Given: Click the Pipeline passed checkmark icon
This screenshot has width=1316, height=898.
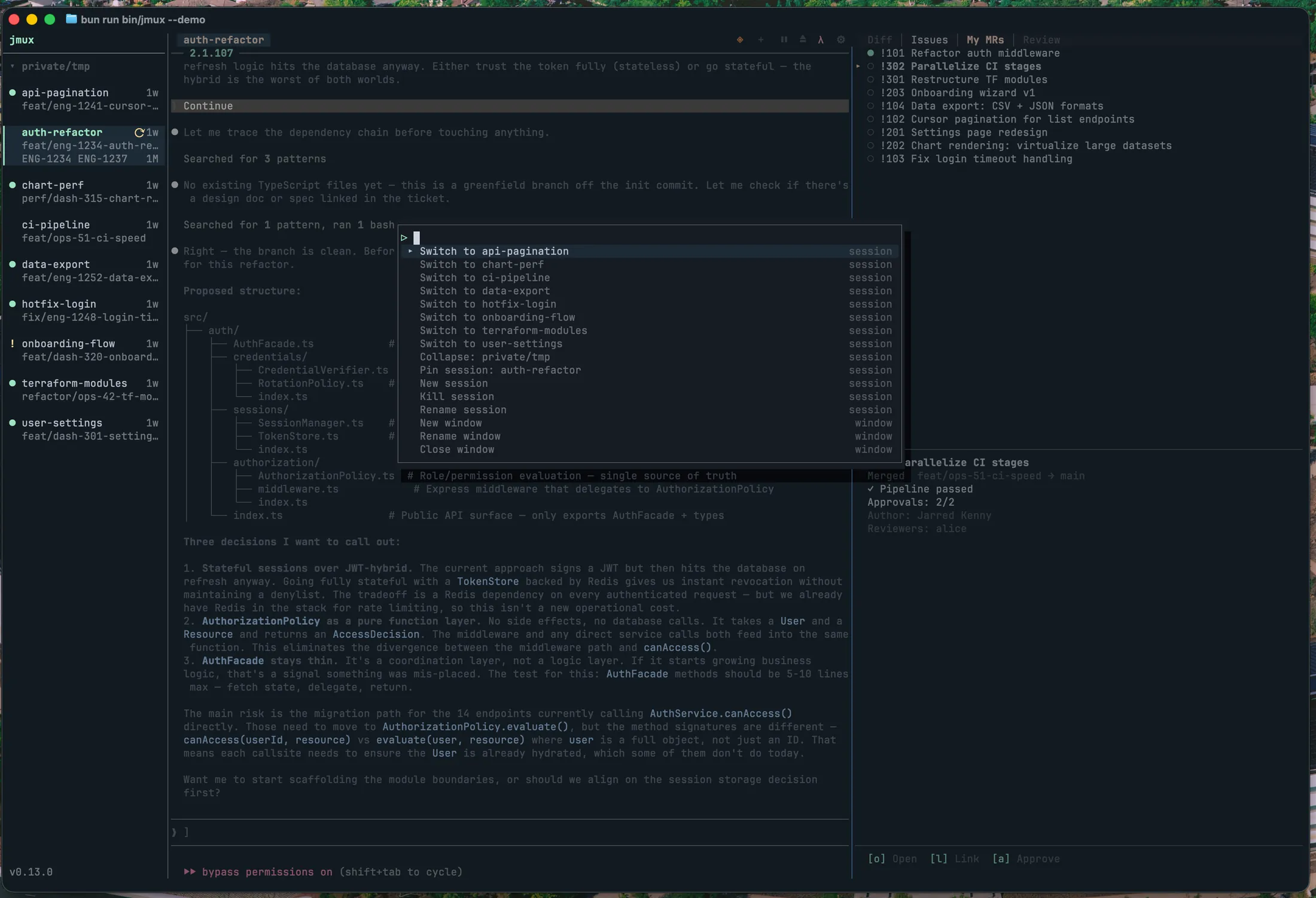Looking at the screenshot, I should click(x=871, y=489).
